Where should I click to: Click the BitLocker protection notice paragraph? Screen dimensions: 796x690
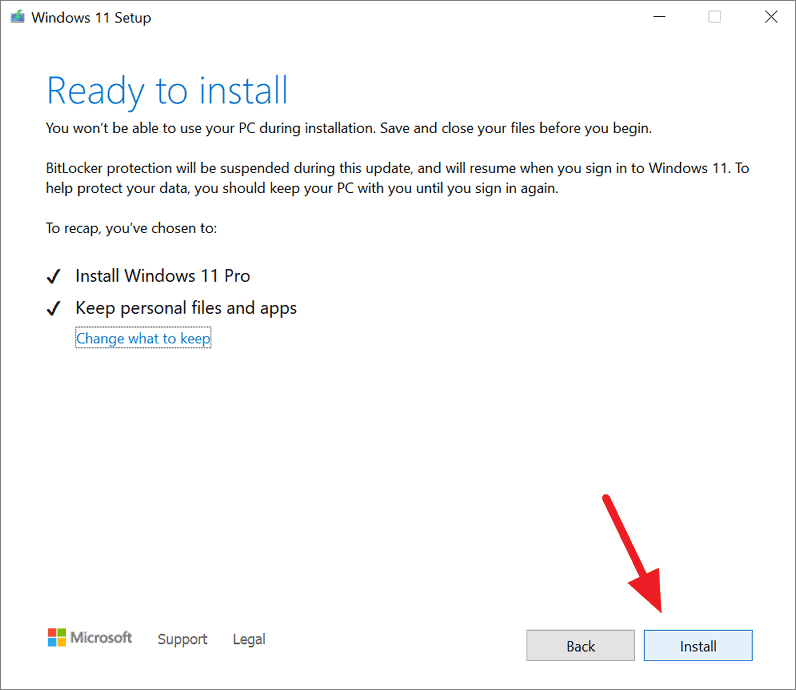click(x=397, y=178)
